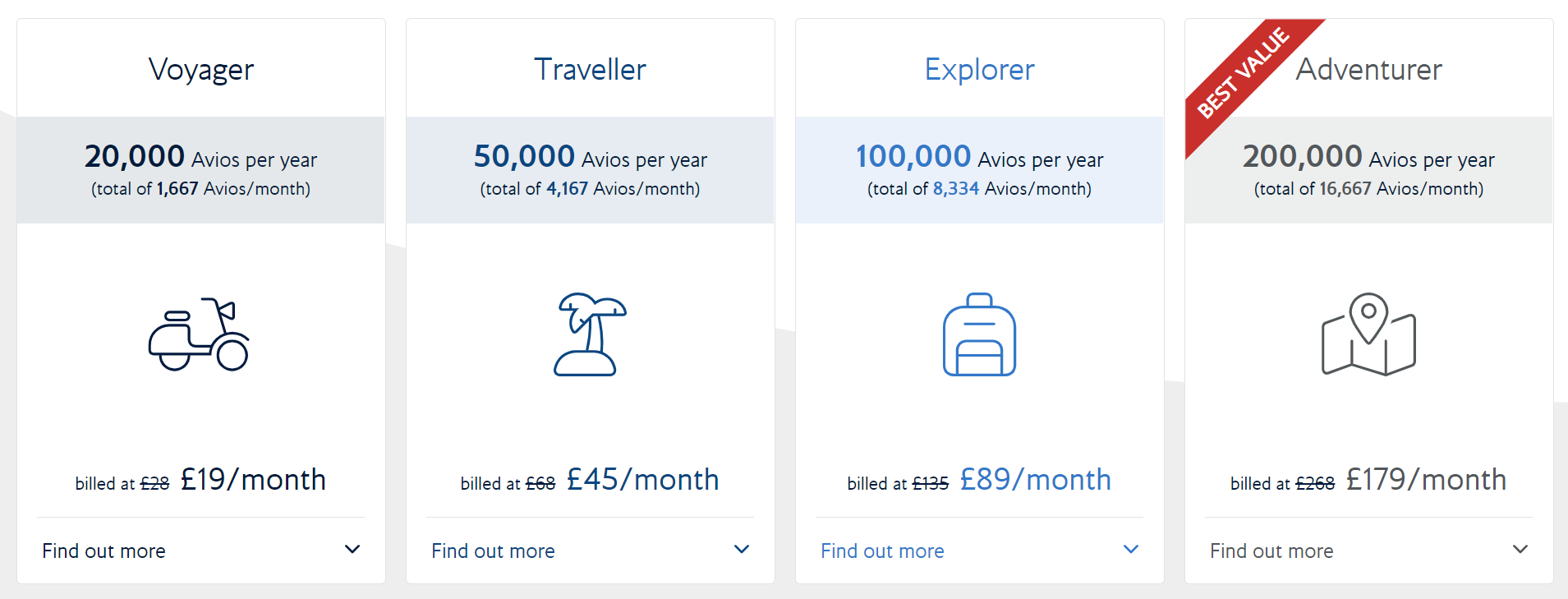Image resolution: width=1568 pixels, height=599 pixels.
Task: Click the £45/month price under Traveller
Action: pos(641,479)
